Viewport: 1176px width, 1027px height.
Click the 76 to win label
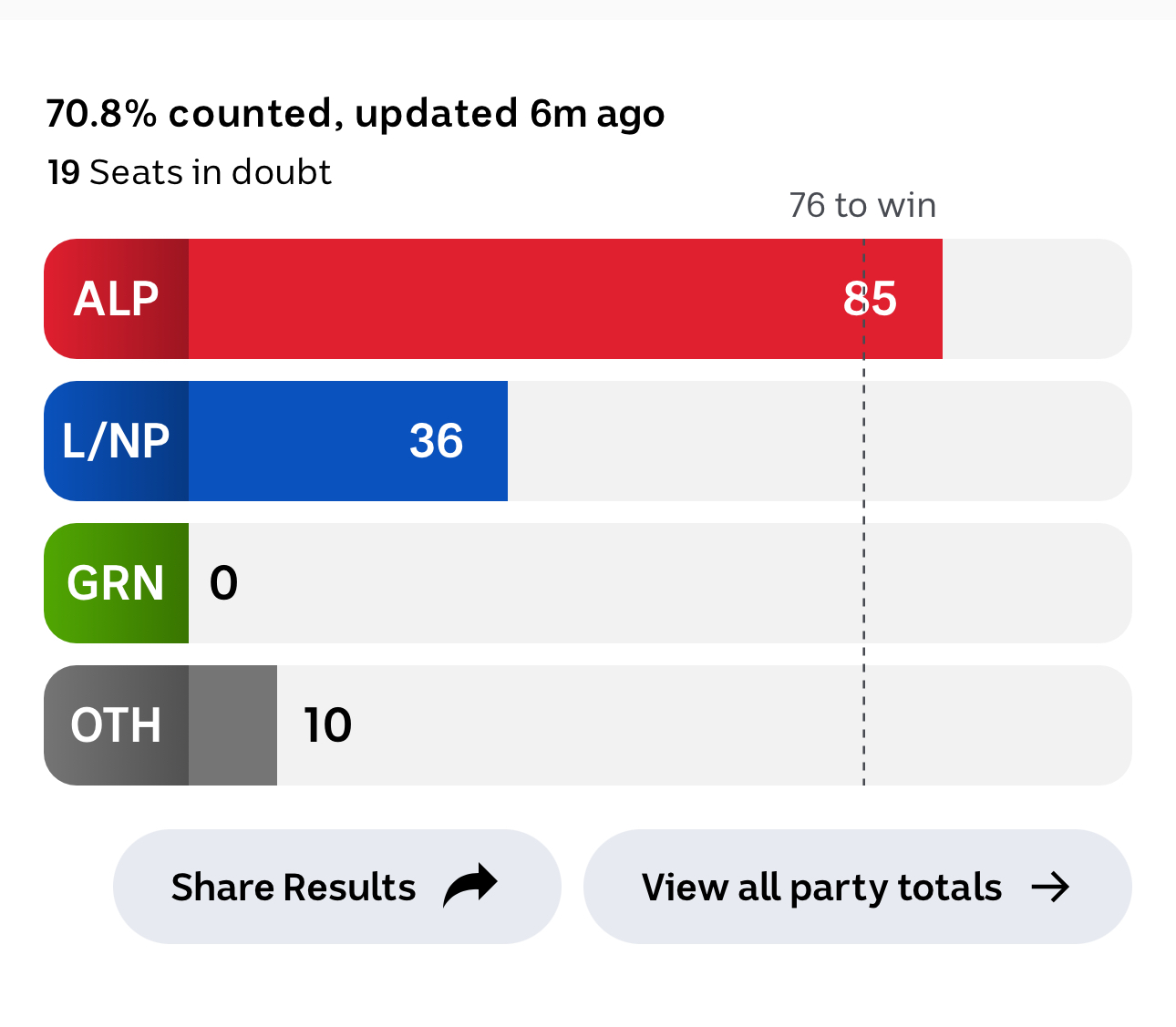(862, 205)
